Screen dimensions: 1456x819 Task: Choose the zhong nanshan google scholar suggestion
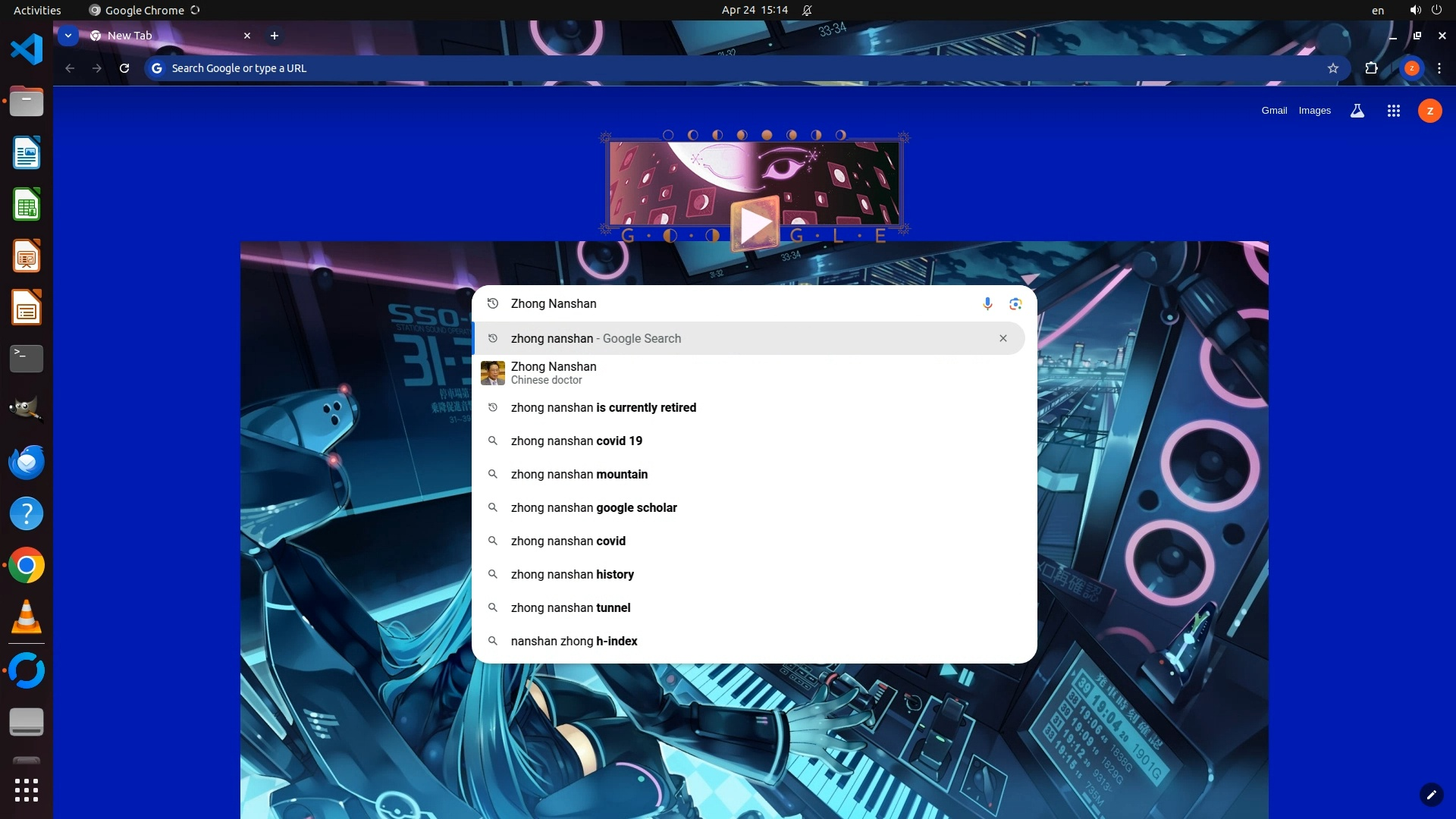594,507
